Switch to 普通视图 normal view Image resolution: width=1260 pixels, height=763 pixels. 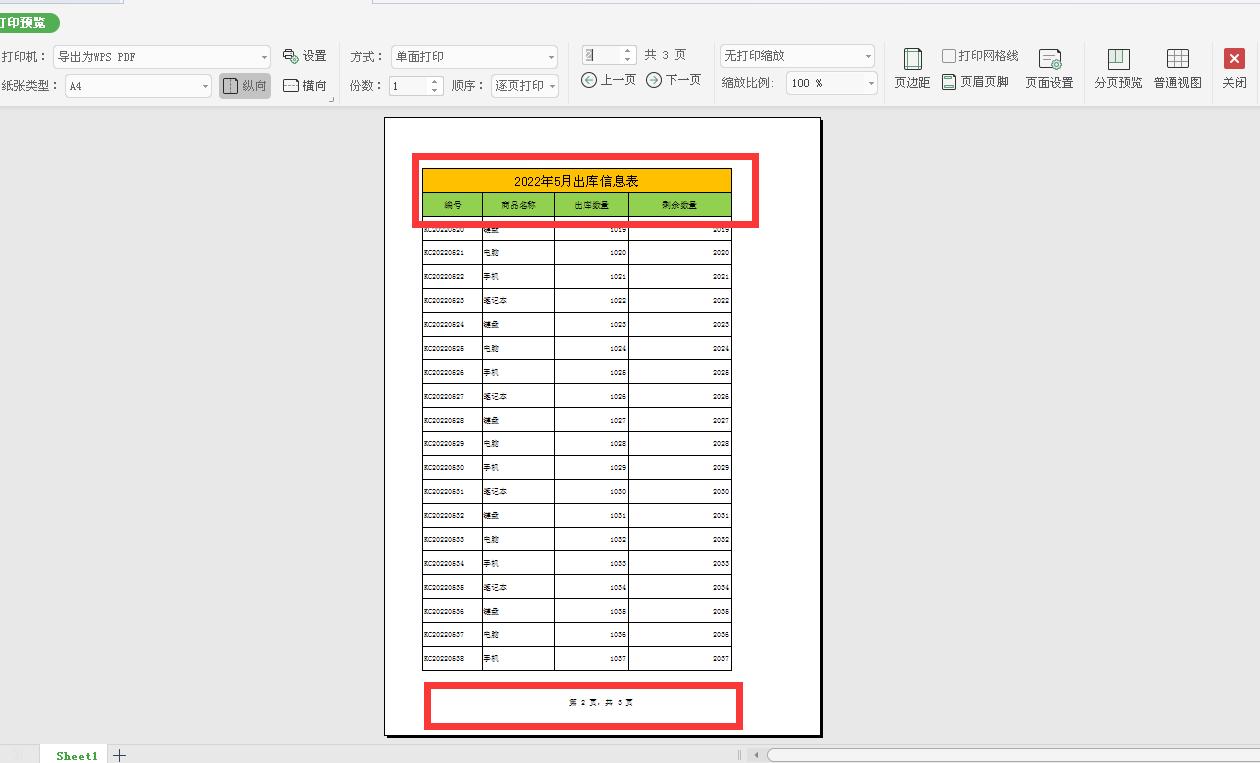[1177, 68]
